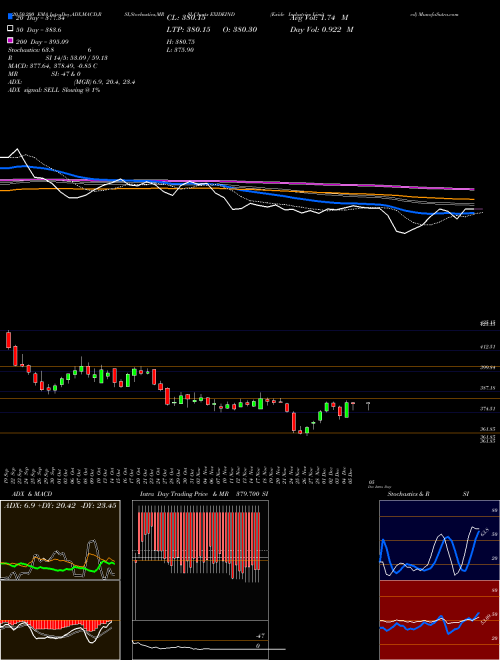The width and height of the screenshot is (500, 660).
Task: Click the white 50 Day EMA legend swatch
Action: (11, 29)
